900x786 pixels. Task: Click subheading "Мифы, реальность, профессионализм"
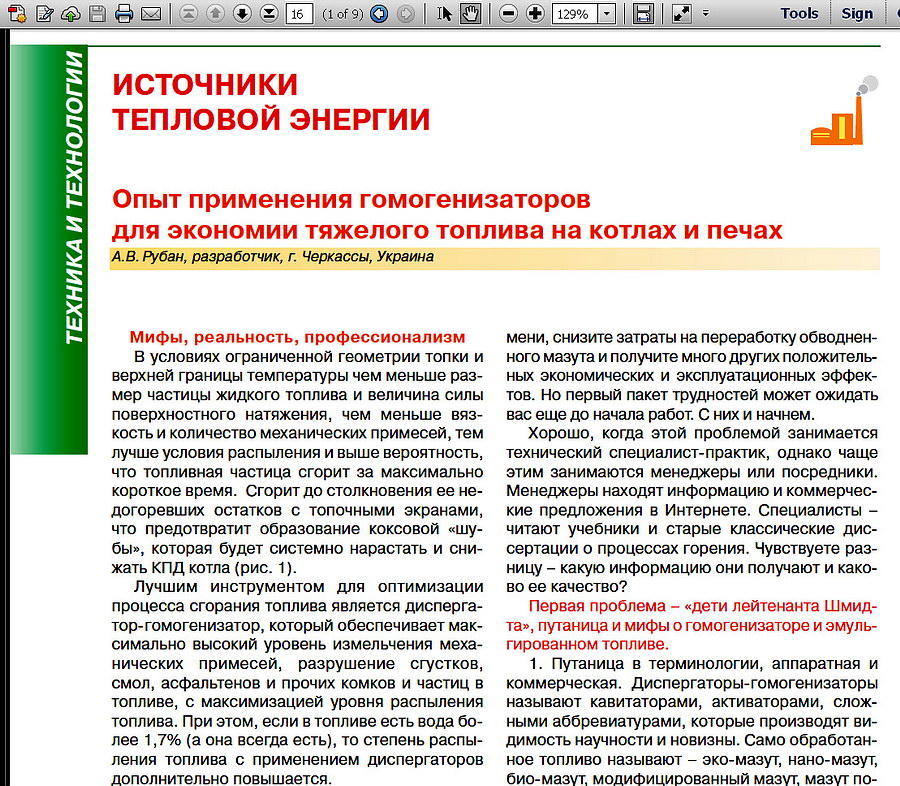(x=297, y=337)
